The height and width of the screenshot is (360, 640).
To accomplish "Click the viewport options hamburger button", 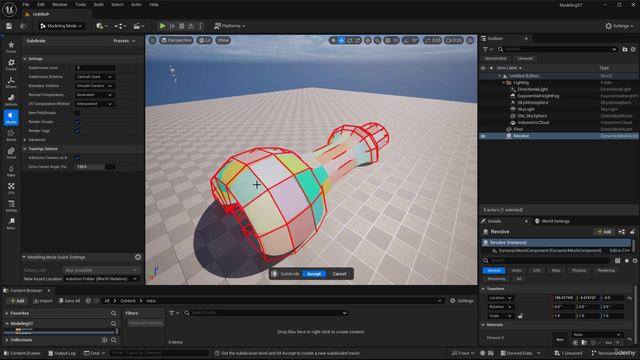I will (152, 40).
